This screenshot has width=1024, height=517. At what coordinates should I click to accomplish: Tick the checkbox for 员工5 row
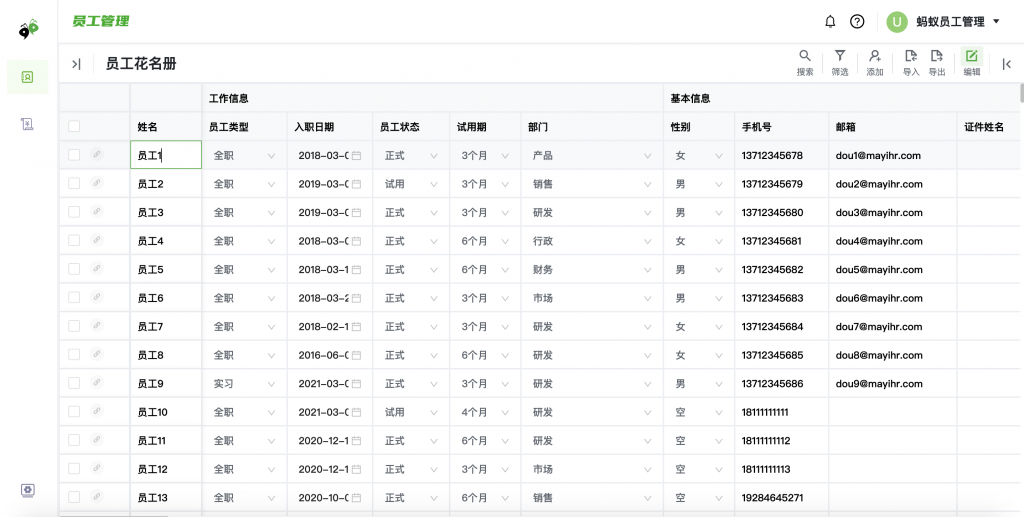[74, 270]
